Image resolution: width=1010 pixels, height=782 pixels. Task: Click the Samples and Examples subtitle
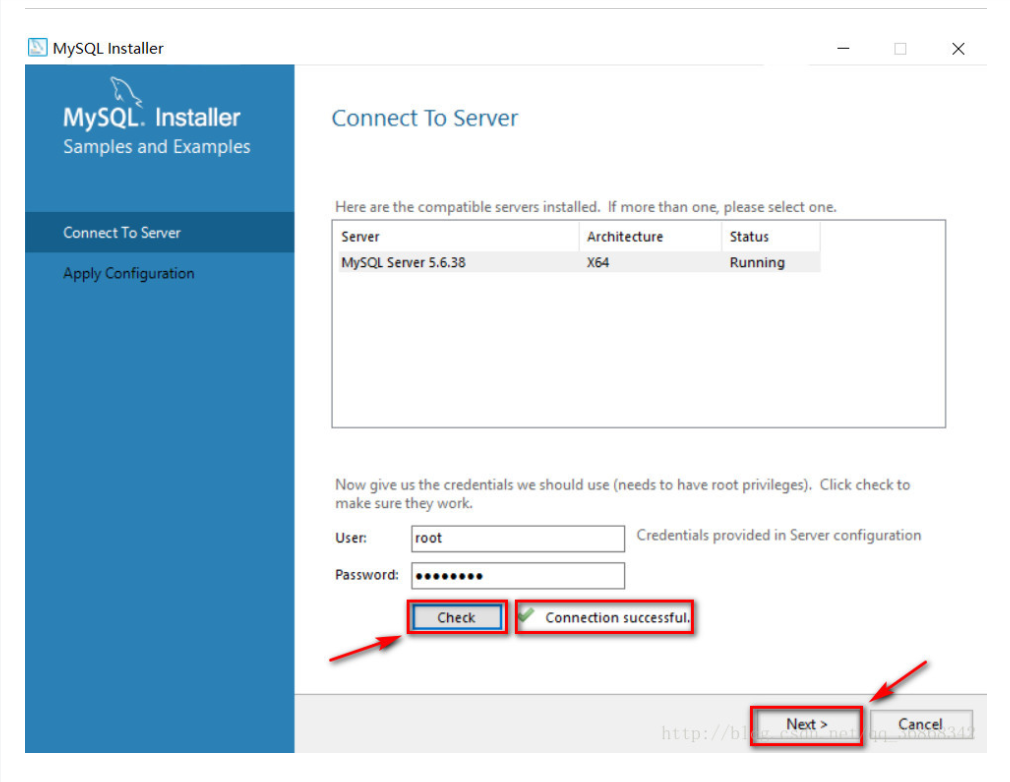[x=157, y=147]
